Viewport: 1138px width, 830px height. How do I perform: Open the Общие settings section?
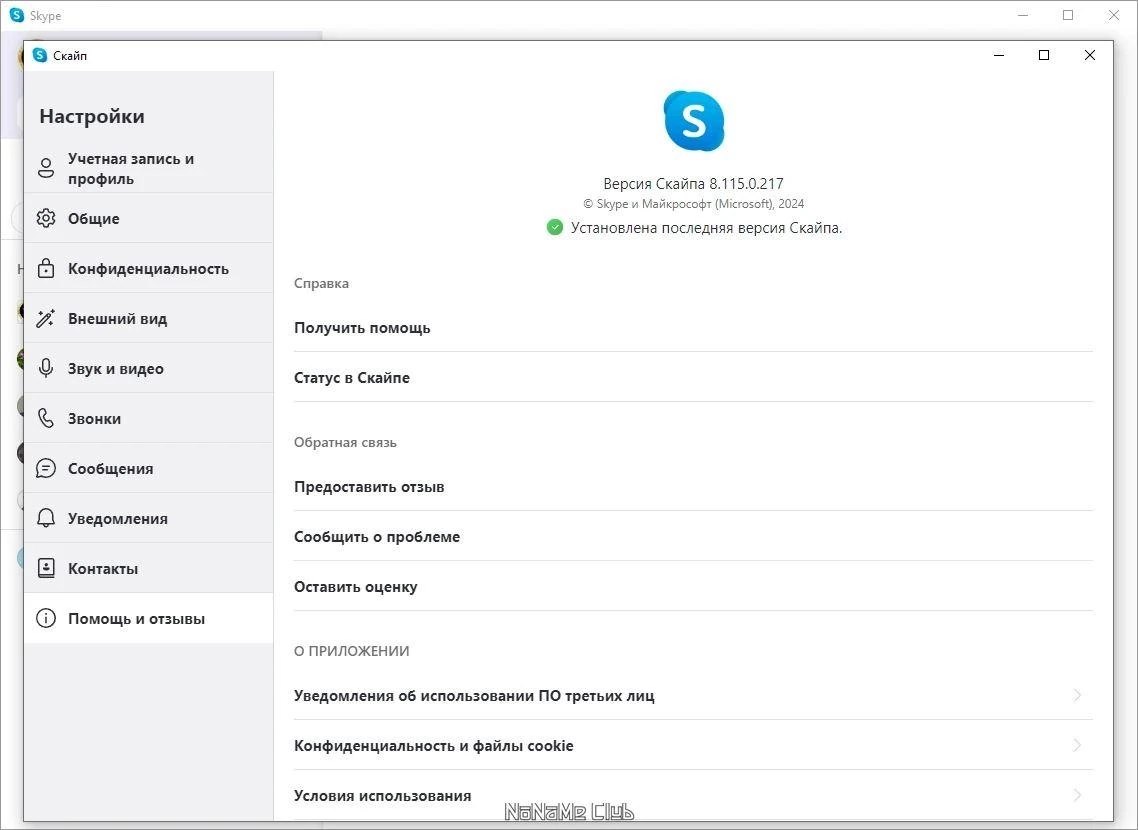(149, 218)
